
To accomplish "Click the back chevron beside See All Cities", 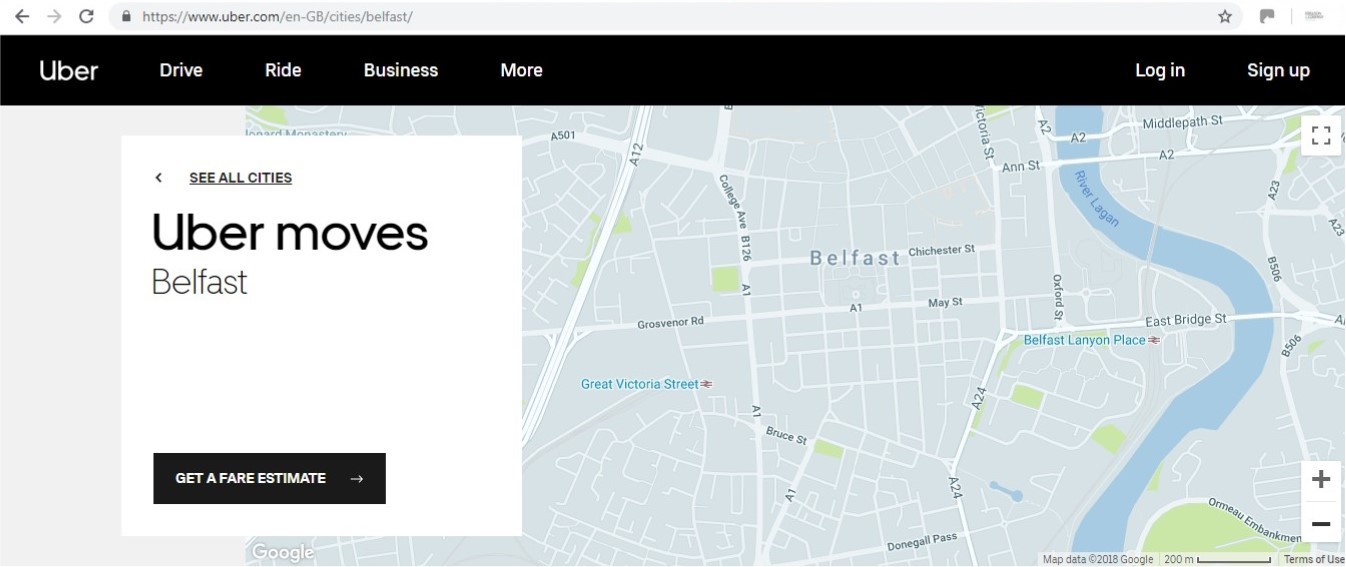I will (x=158, y=178).
